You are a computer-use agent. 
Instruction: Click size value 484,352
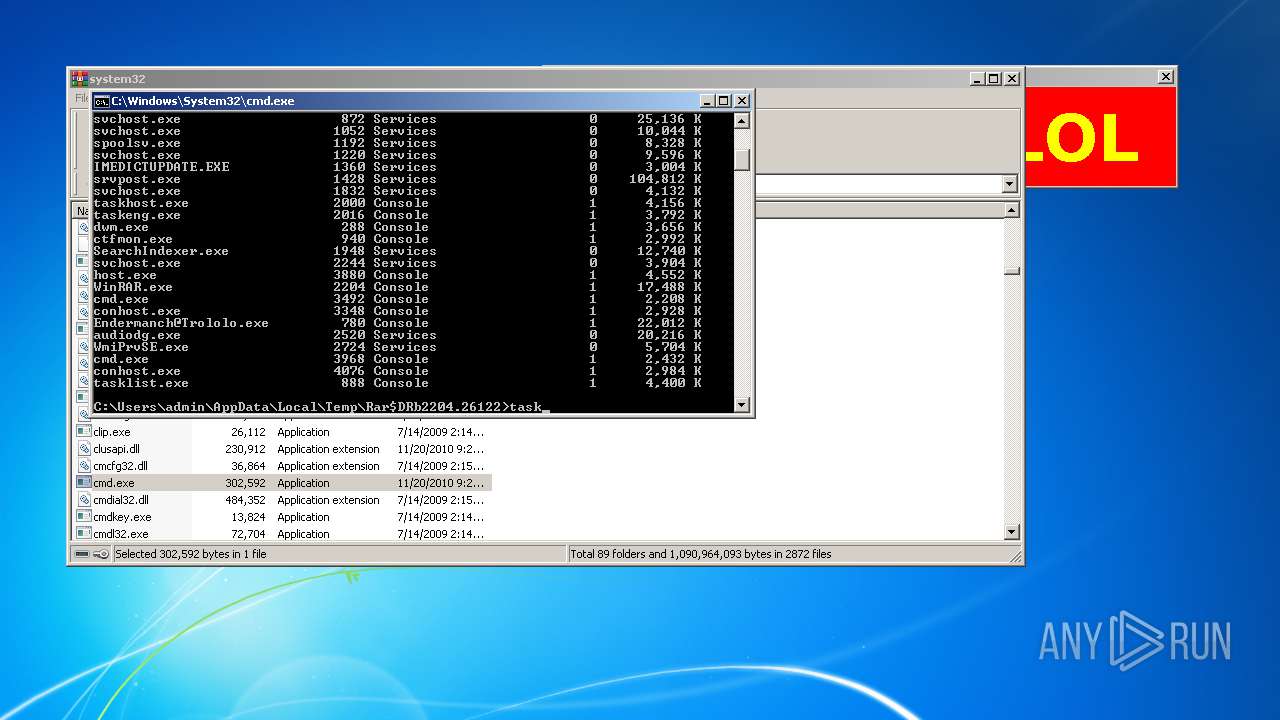tap(245, 500)
